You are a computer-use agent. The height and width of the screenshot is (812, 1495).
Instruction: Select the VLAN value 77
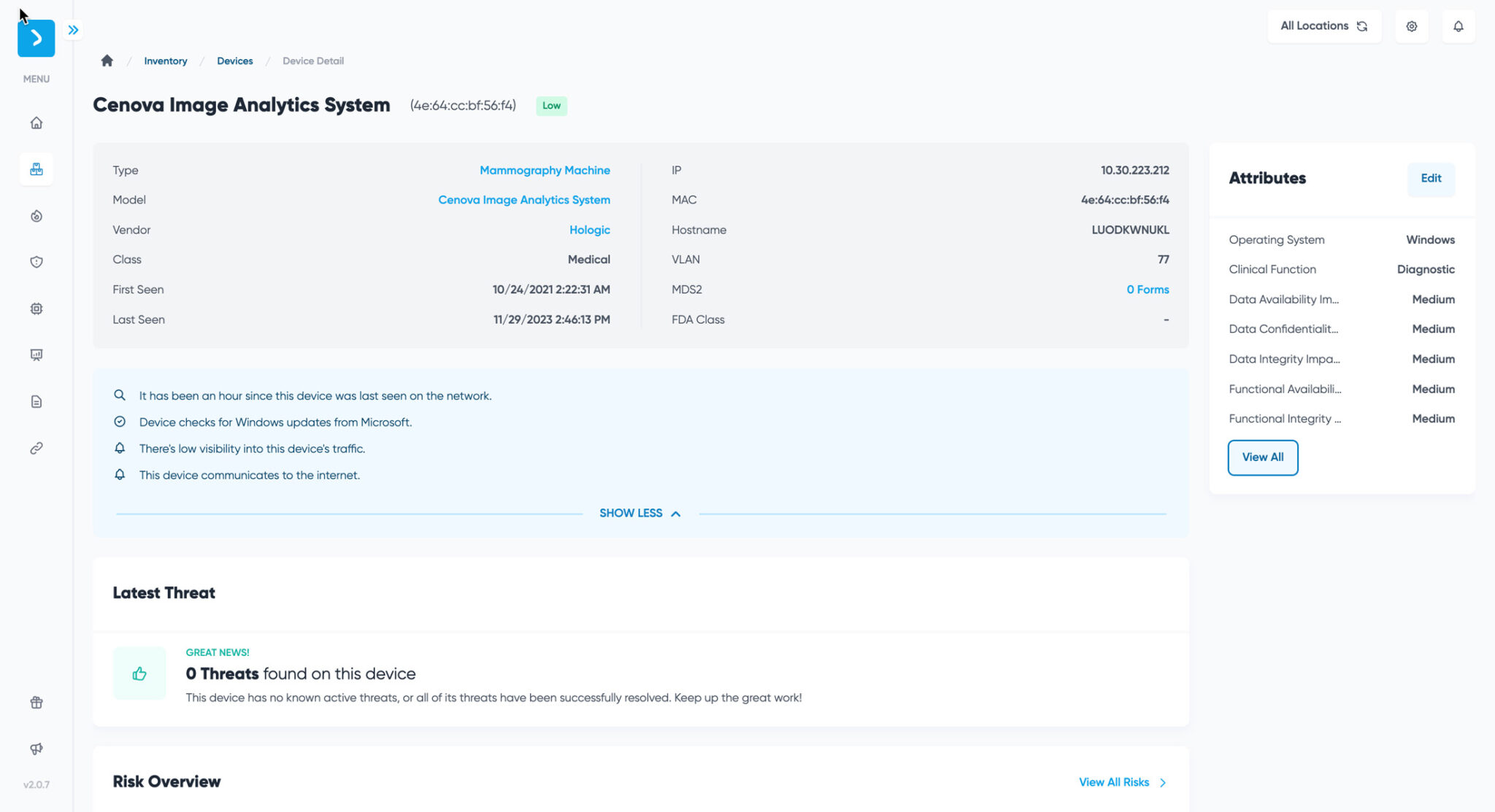pos(1164,260)
